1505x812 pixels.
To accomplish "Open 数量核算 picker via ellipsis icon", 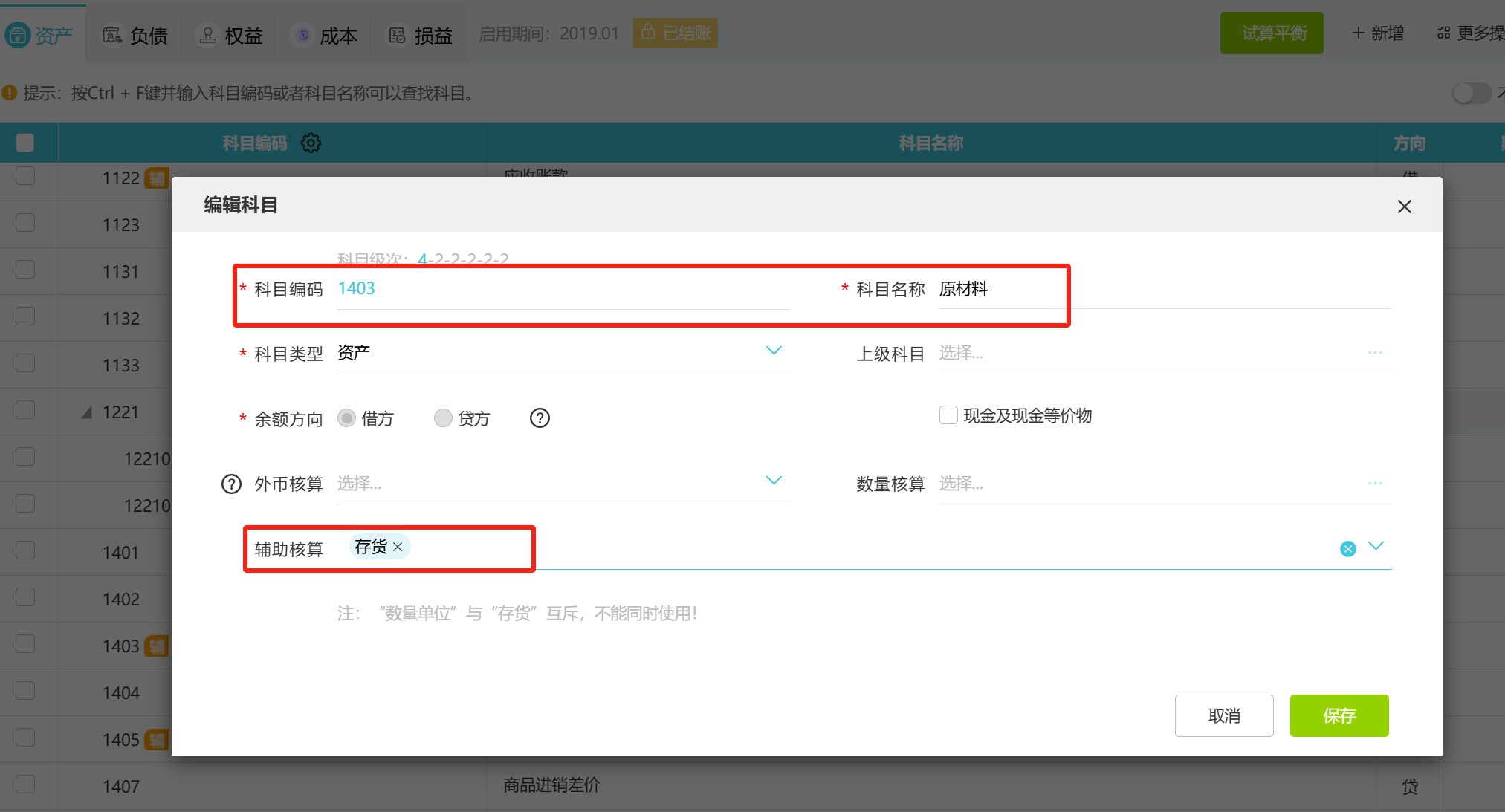I will 1374,484.
